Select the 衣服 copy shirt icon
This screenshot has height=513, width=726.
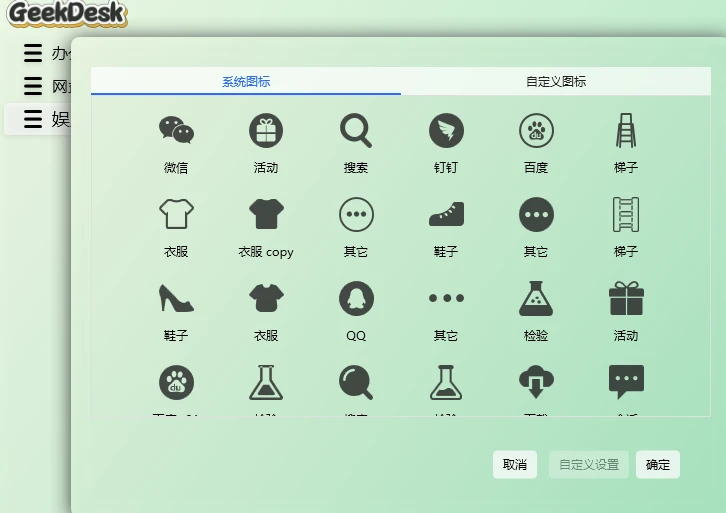coord(266,214)
